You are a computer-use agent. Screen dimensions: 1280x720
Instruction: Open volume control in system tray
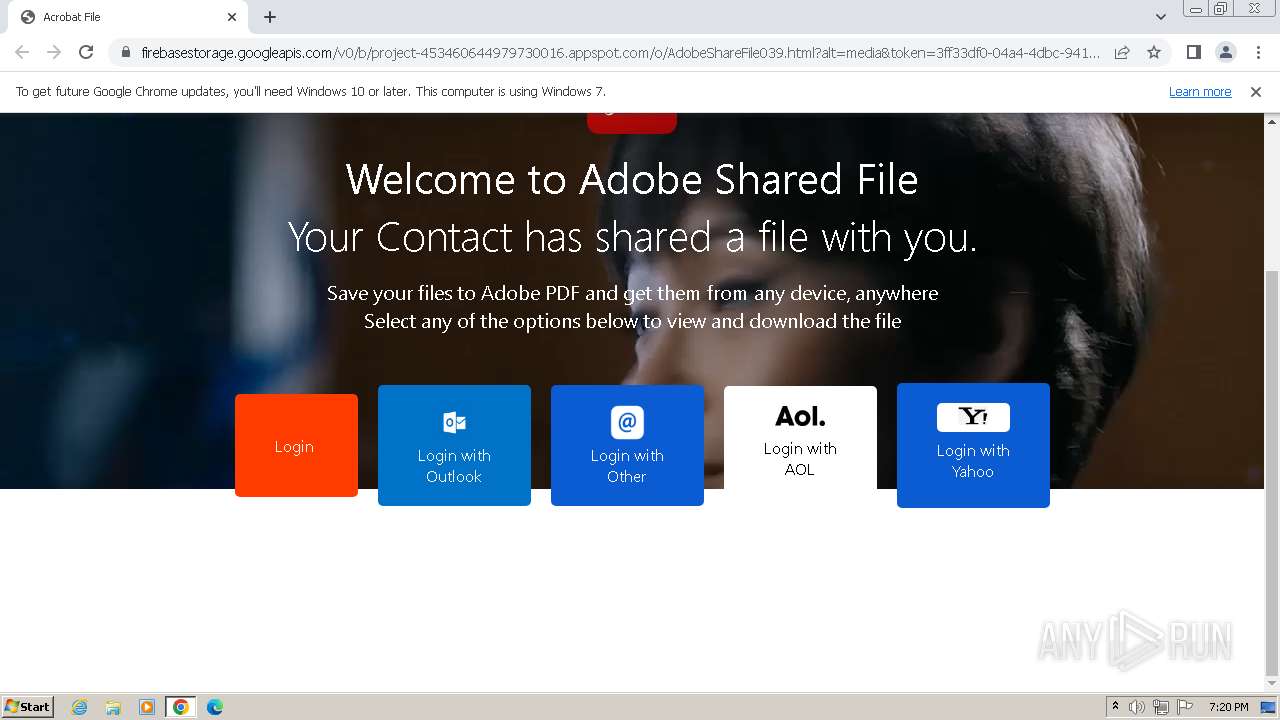point(1137,707)
